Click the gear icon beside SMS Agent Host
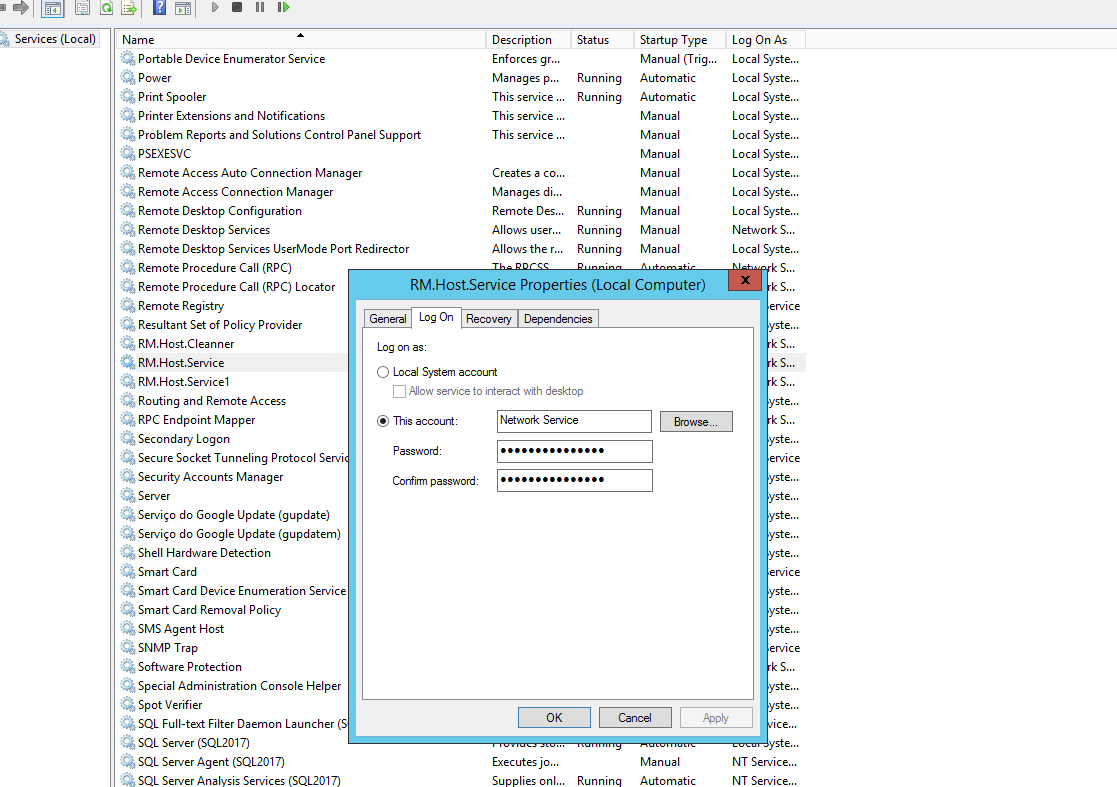 pyautogui.click(x=128, y=628)
